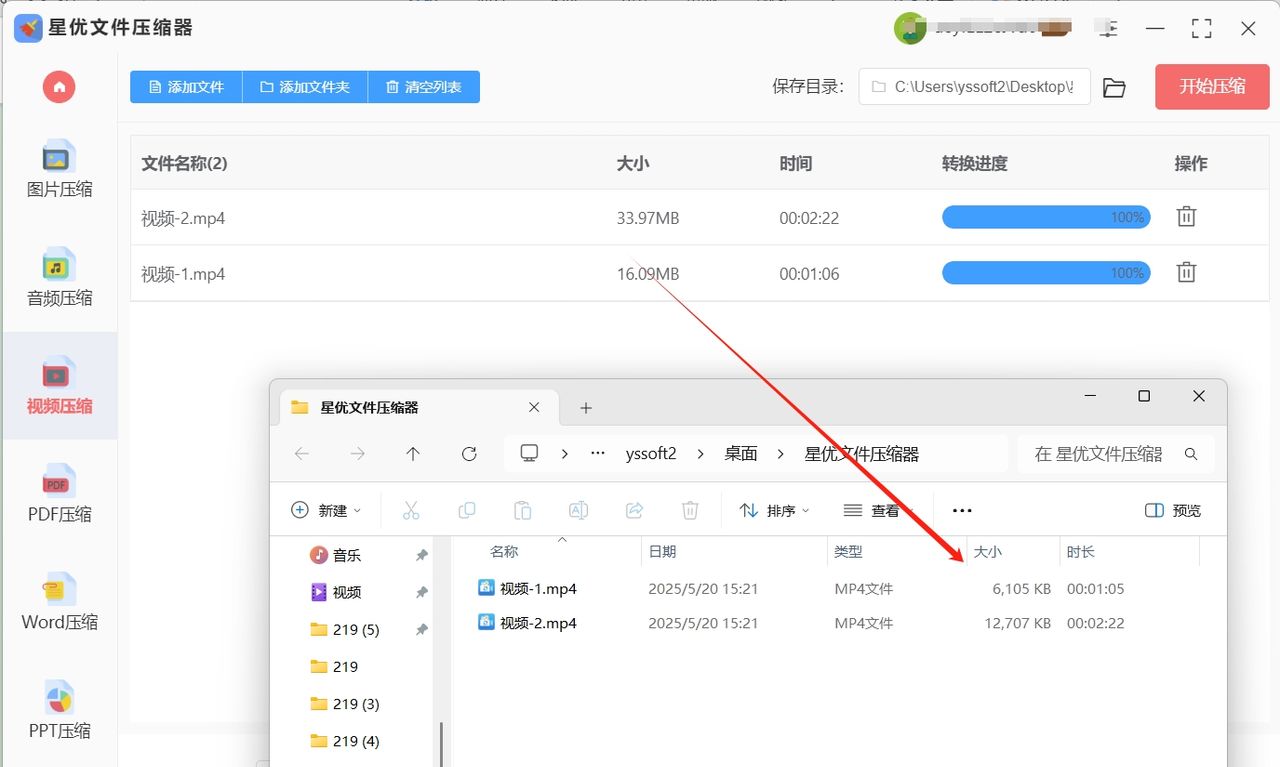Screen dimensions: 1280x767
Task: Open the 图片压缩 image compression tool
Action: (59, 169)
